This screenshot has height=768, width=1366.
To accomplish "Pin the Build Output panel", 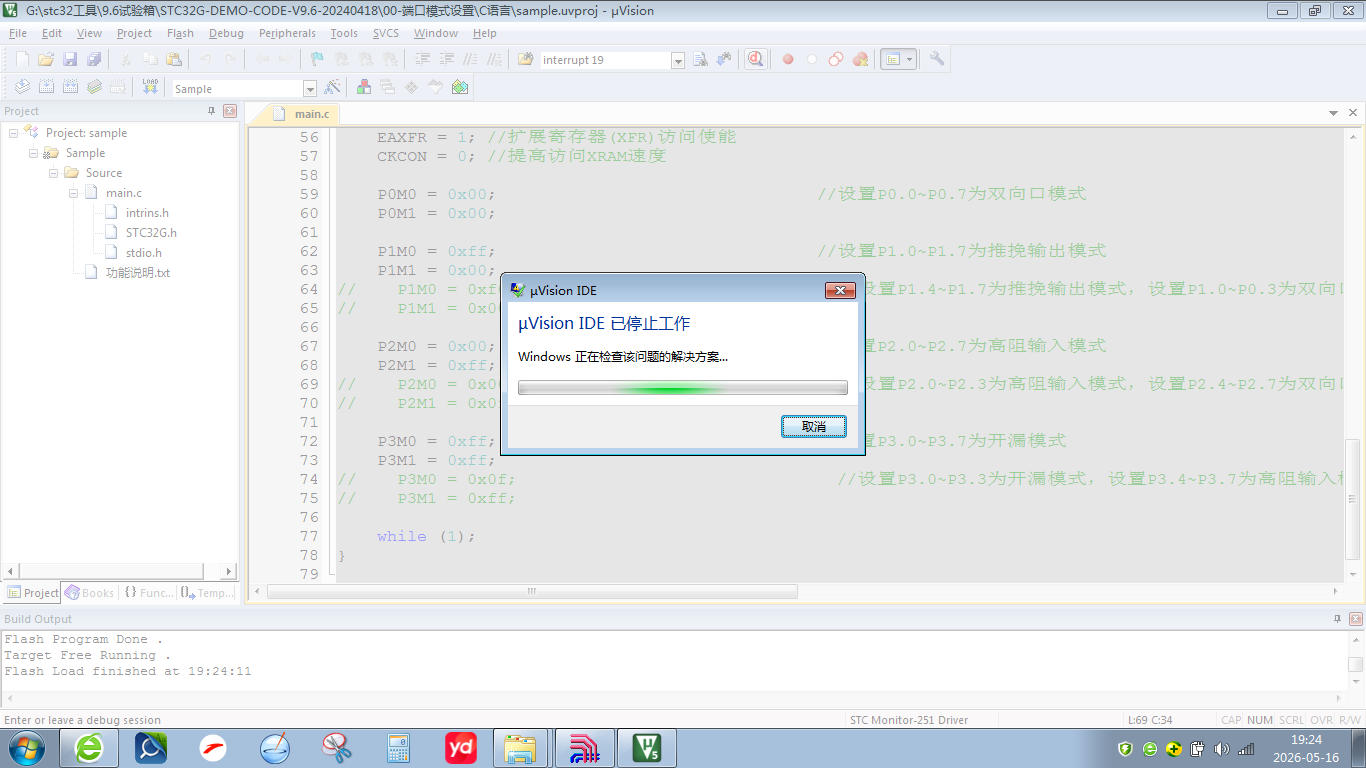I will tap(1338, 619).
